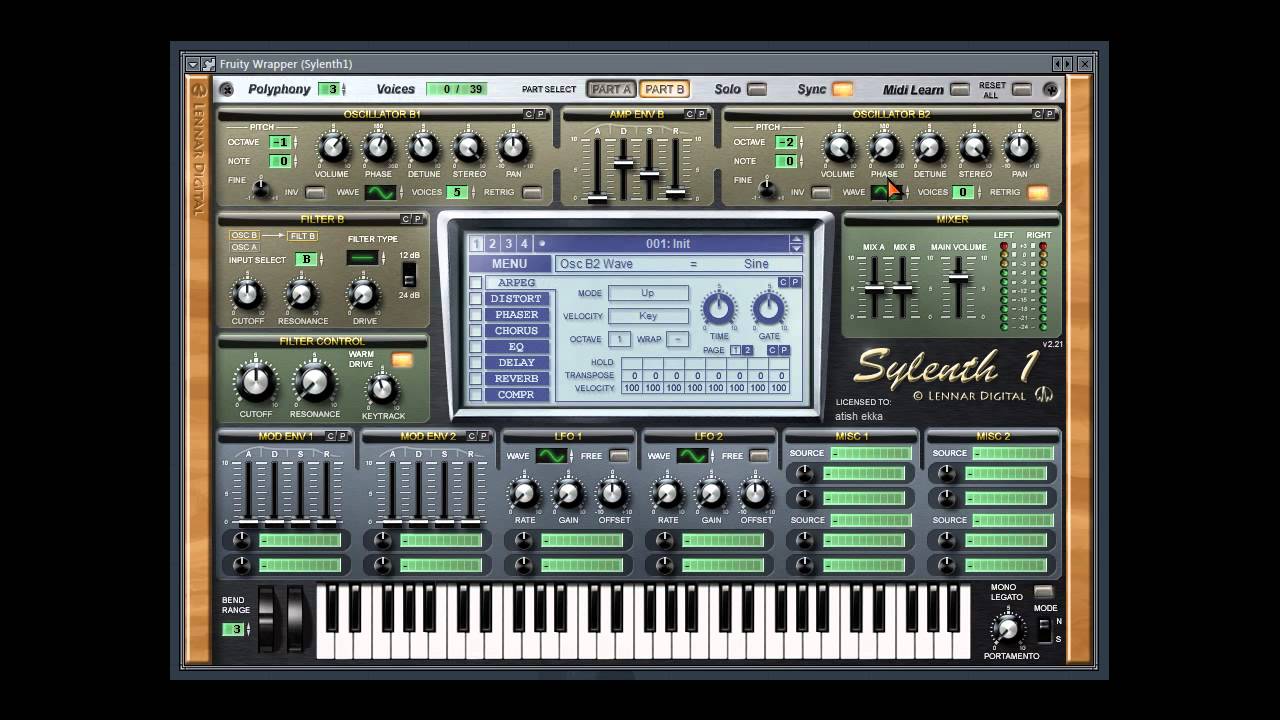Open the arpeggiator Octave selector
This screenshot has height=720, width=1280.
(619, 339)
